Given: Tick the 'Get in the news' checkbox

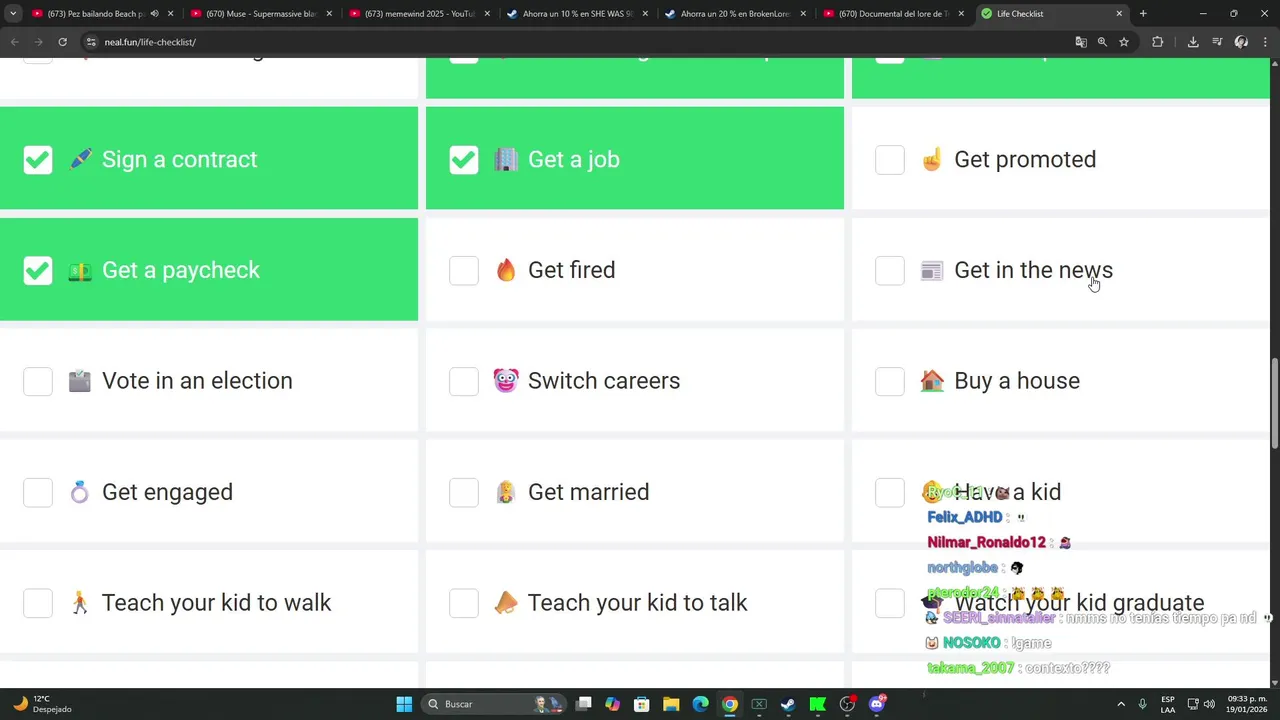Looking at the screenshot, I should click(890, 270).
